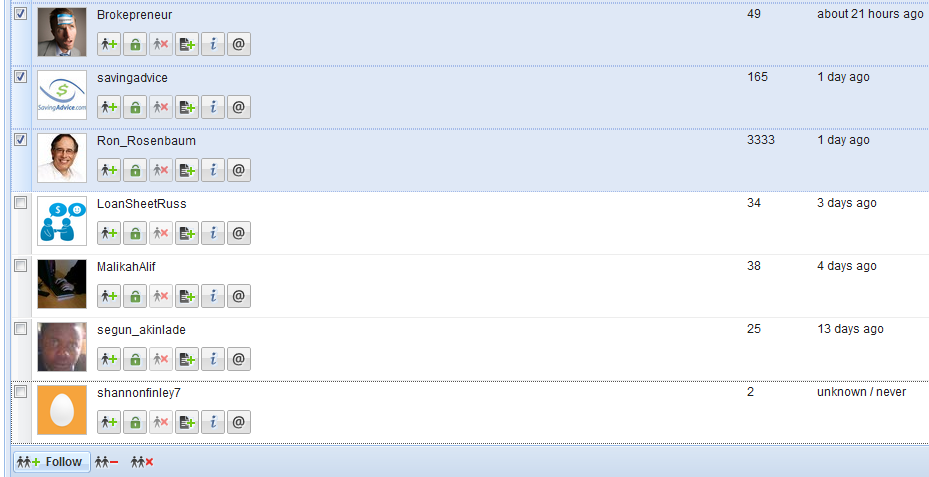Open the segun_akinlade username

[141, 330]
